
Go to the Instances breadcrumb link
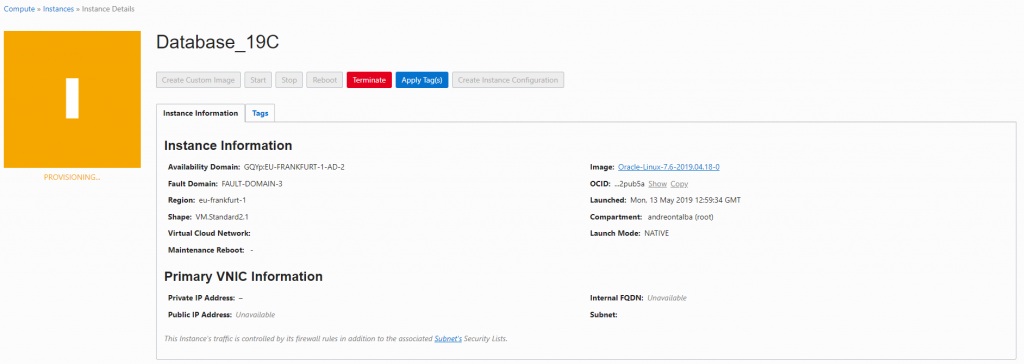click(x=58, y=9)
